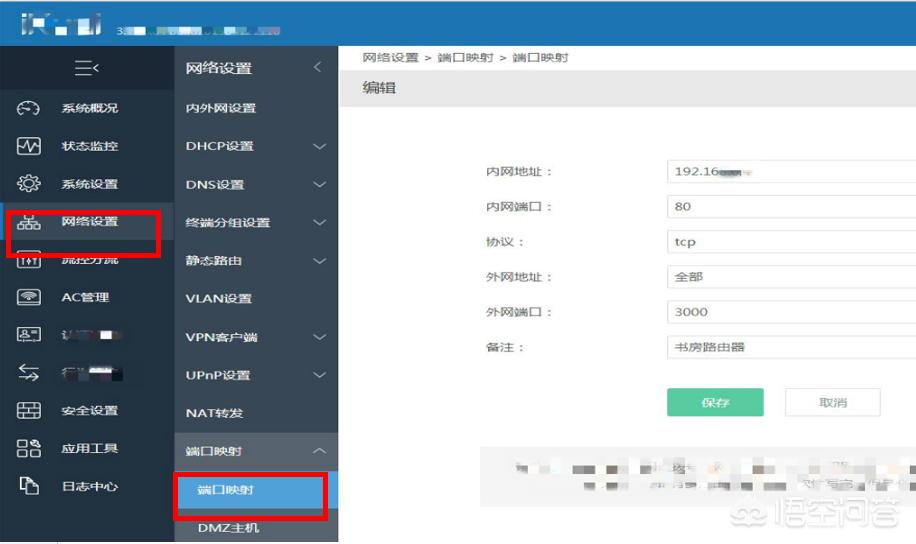The width and height of the screenshot is (916, 544).
Task: Select 网络设置 in the sidebar
Action: (90, 221)
